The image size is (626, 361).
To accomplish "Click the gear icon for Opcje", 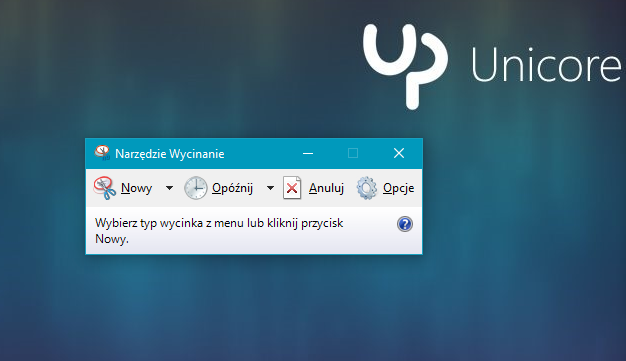I will pos(366,188).
